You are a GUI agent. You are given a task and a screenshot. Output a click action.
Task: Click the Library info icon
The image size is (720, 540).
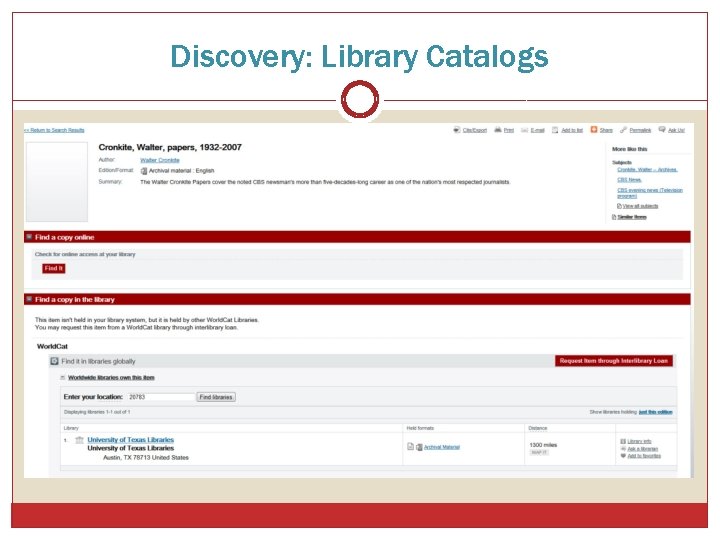623,441
